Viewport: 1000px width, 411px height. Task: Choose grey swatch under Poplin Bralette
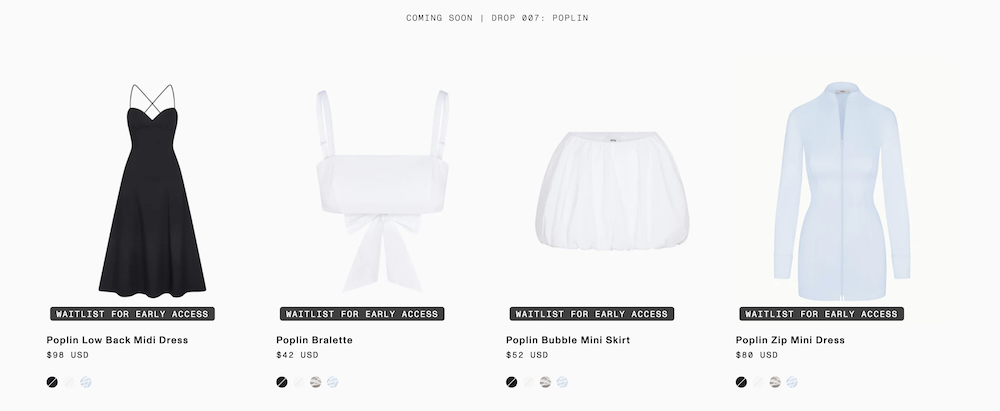pyautogui.click(x=316, y=382)
